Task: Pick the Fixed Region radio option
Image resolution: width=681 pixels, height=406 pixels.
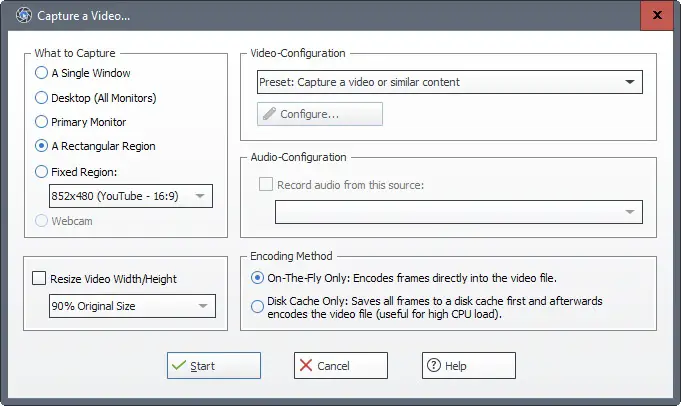Action: tap(41, 171)
